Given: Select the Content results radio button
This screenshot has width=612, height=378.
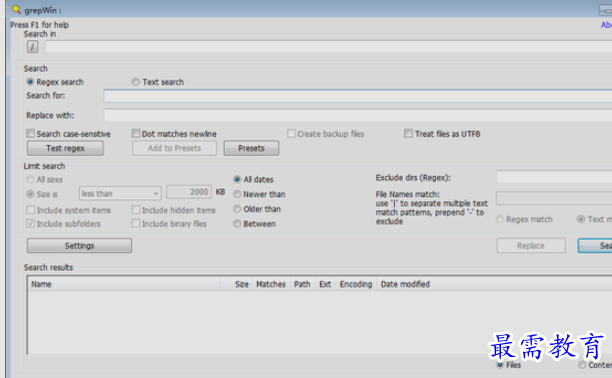Looking at the screenshot, I should (582, 365).
